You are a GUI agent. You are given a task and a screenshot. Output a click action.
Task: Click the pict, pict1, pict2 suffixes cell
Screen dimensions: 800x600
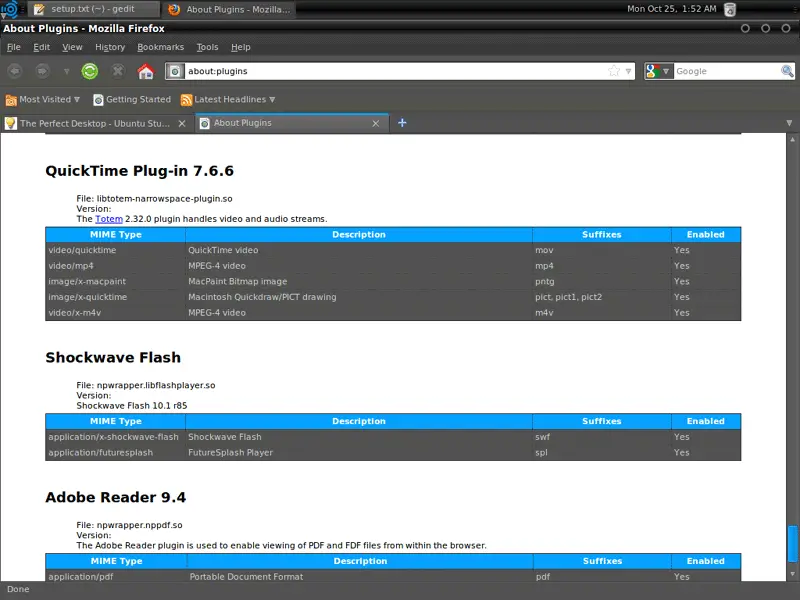click(602, 297)
